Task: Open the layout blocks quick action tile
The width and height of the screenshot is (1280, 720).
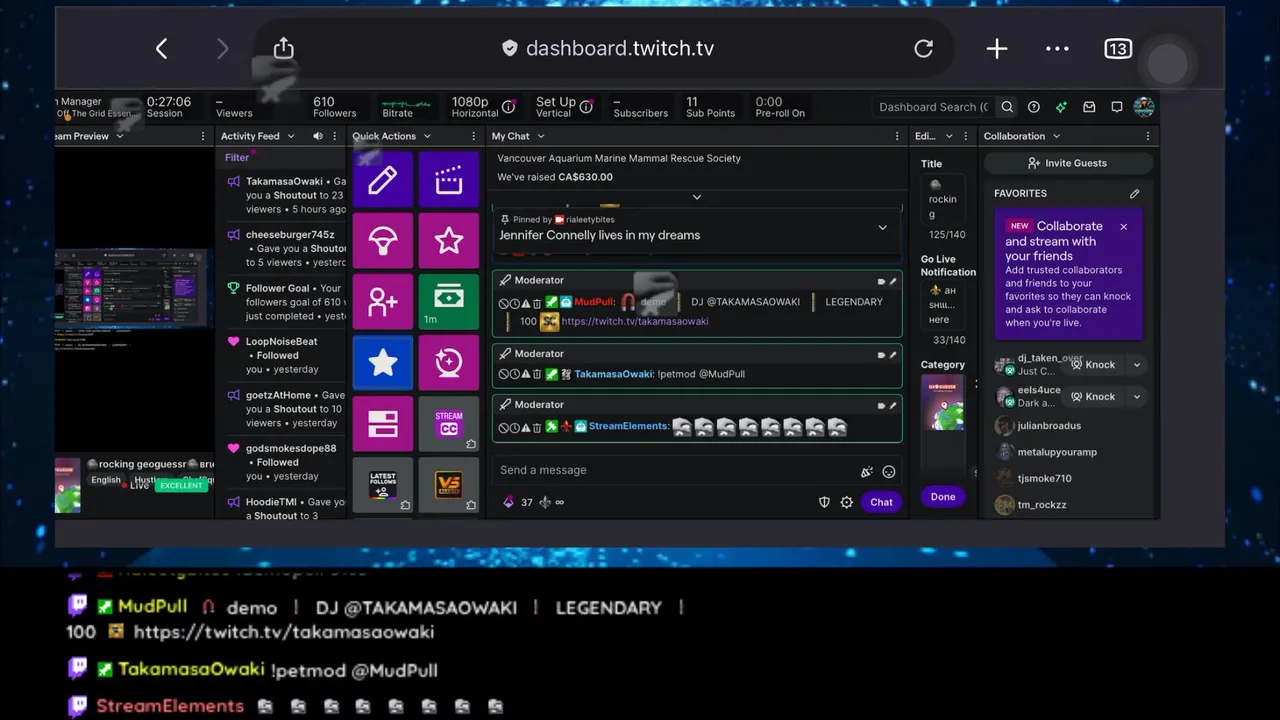Action: (x=383, y=424)
